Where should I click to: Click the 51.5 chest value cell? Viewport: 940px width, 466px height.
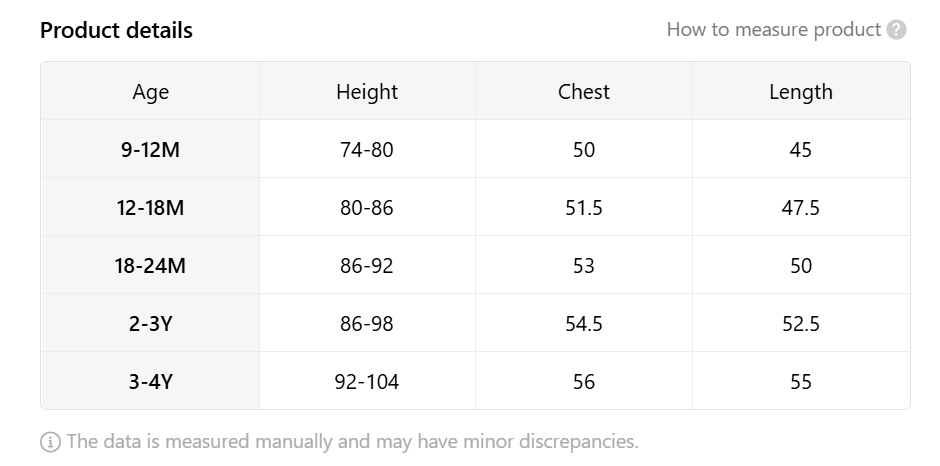coord(584,208)
